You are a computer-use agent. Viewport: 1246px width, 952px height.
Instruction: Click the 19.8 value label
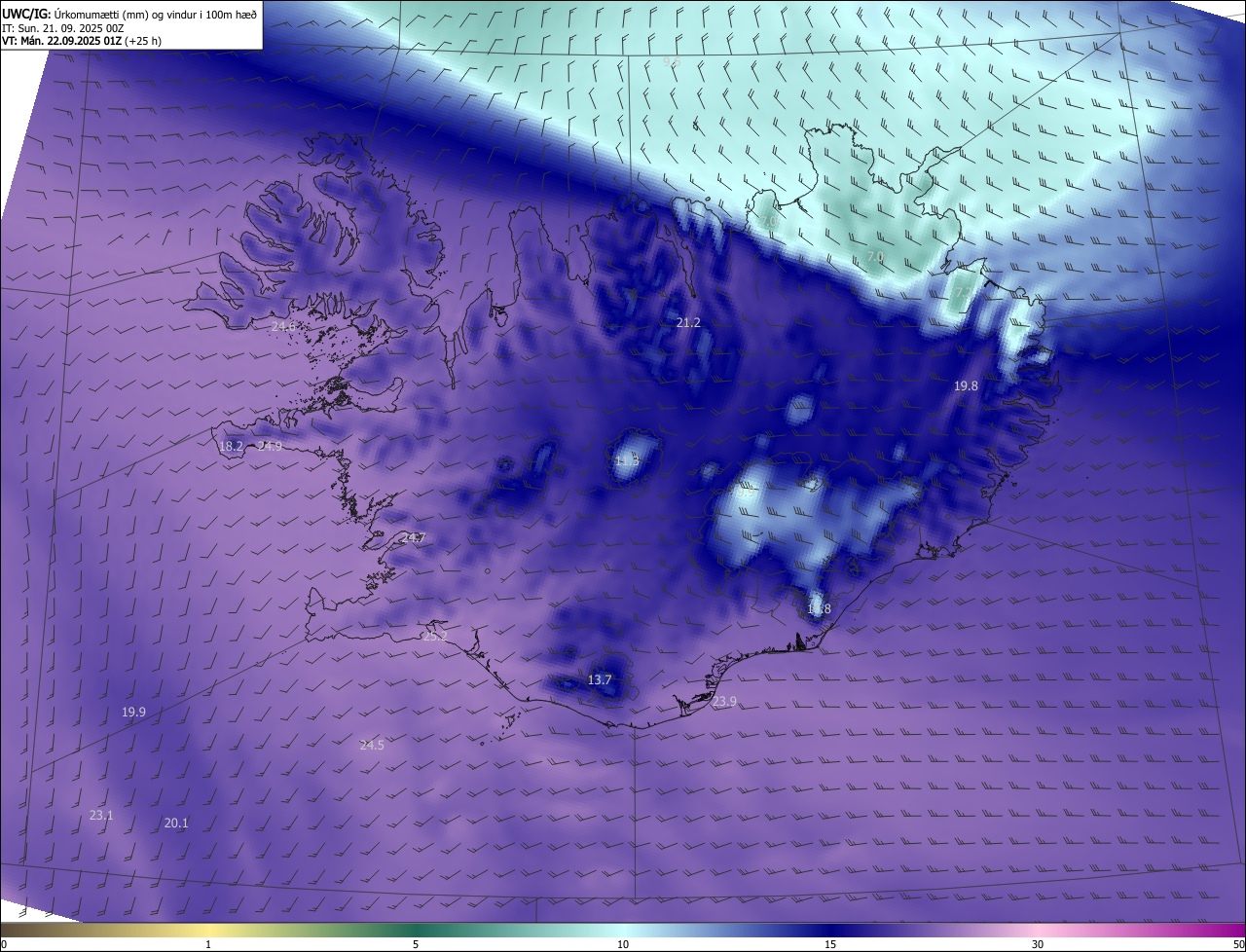(x=966, y=385)
